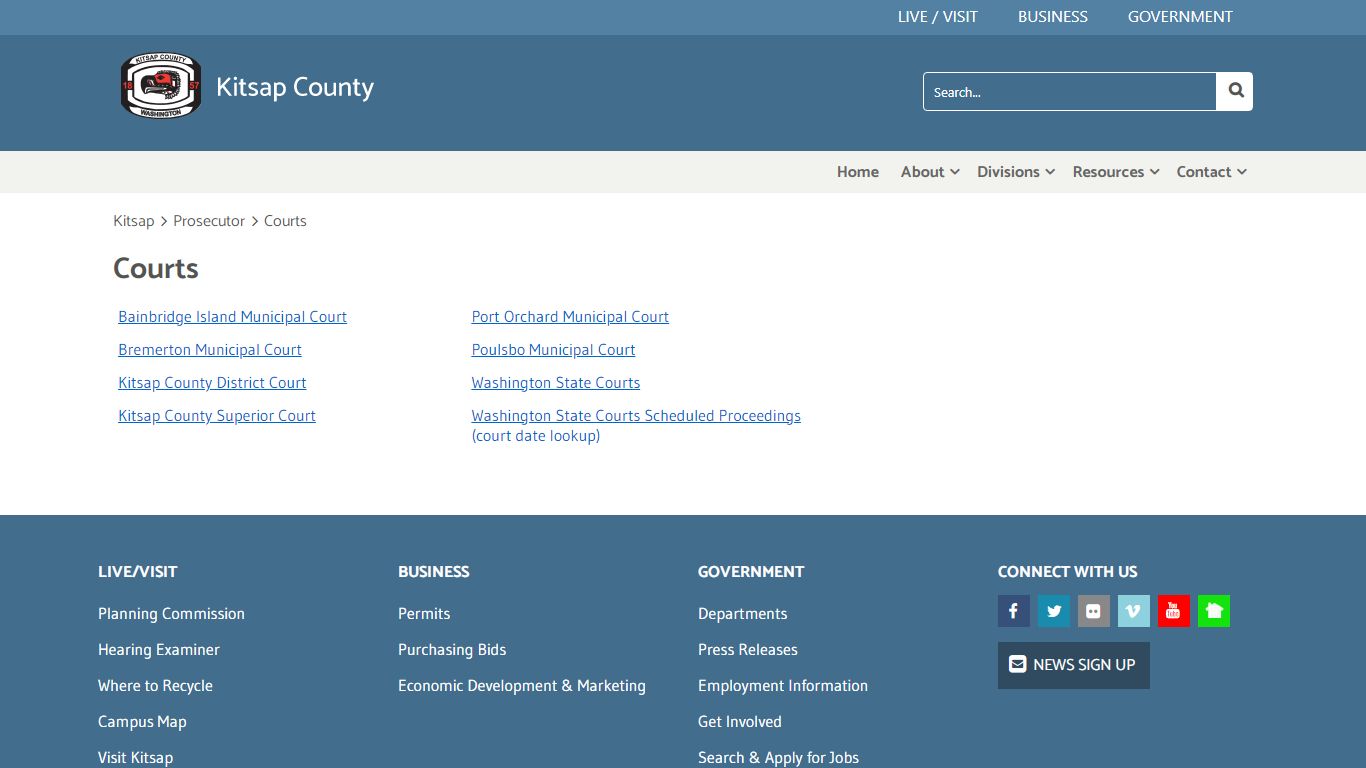This screenshot has width=1366, height=768.
Task: Open Employment Information footer link
Action: [x=783, y=686]
